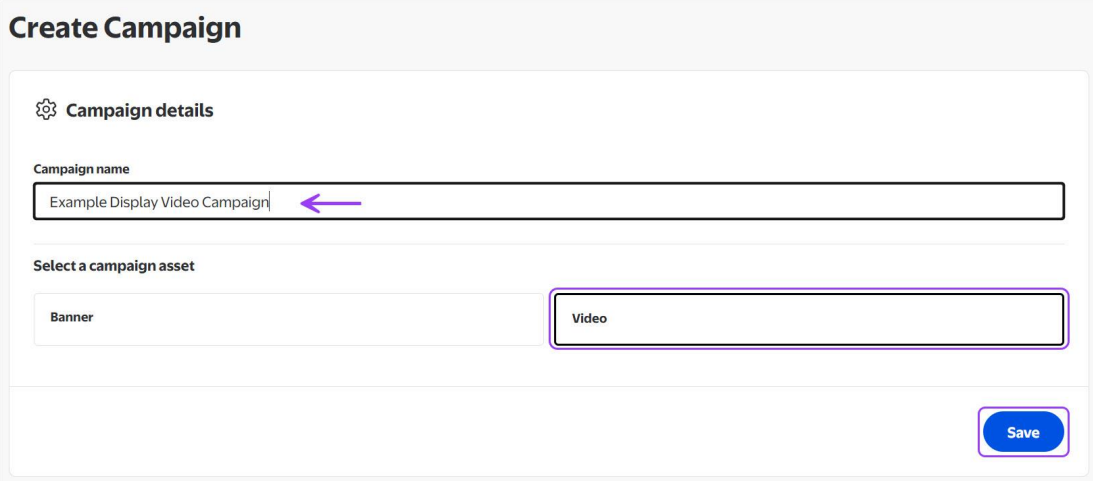
Task: Click the "Campaign details" section title
Action: pyautogui.click(x=139, y=110)
